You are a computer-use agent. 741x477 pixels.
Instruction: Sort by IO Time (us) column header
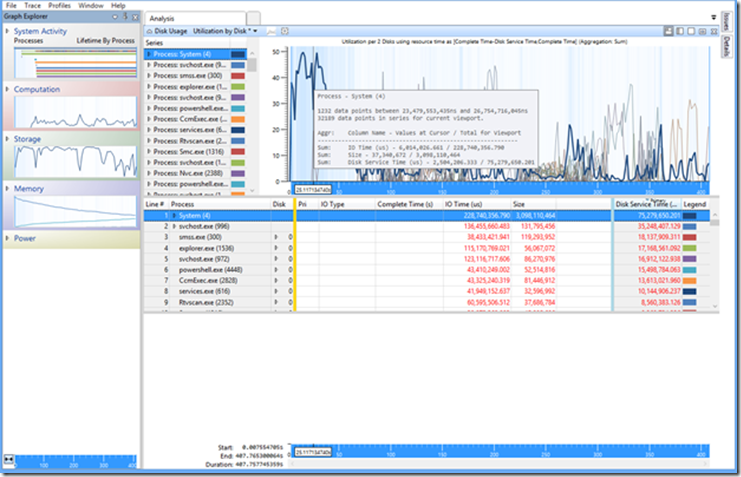[464, 204]
